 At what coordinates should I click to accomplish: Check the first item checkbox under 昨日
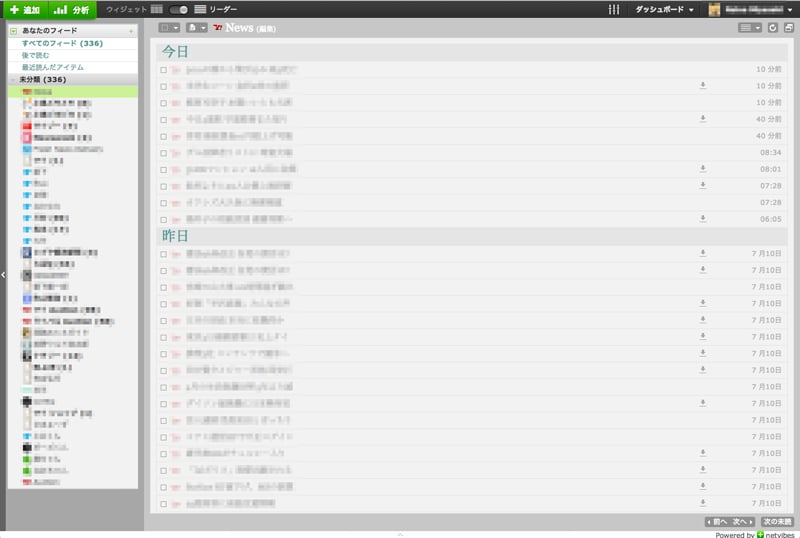coord(164,254)
